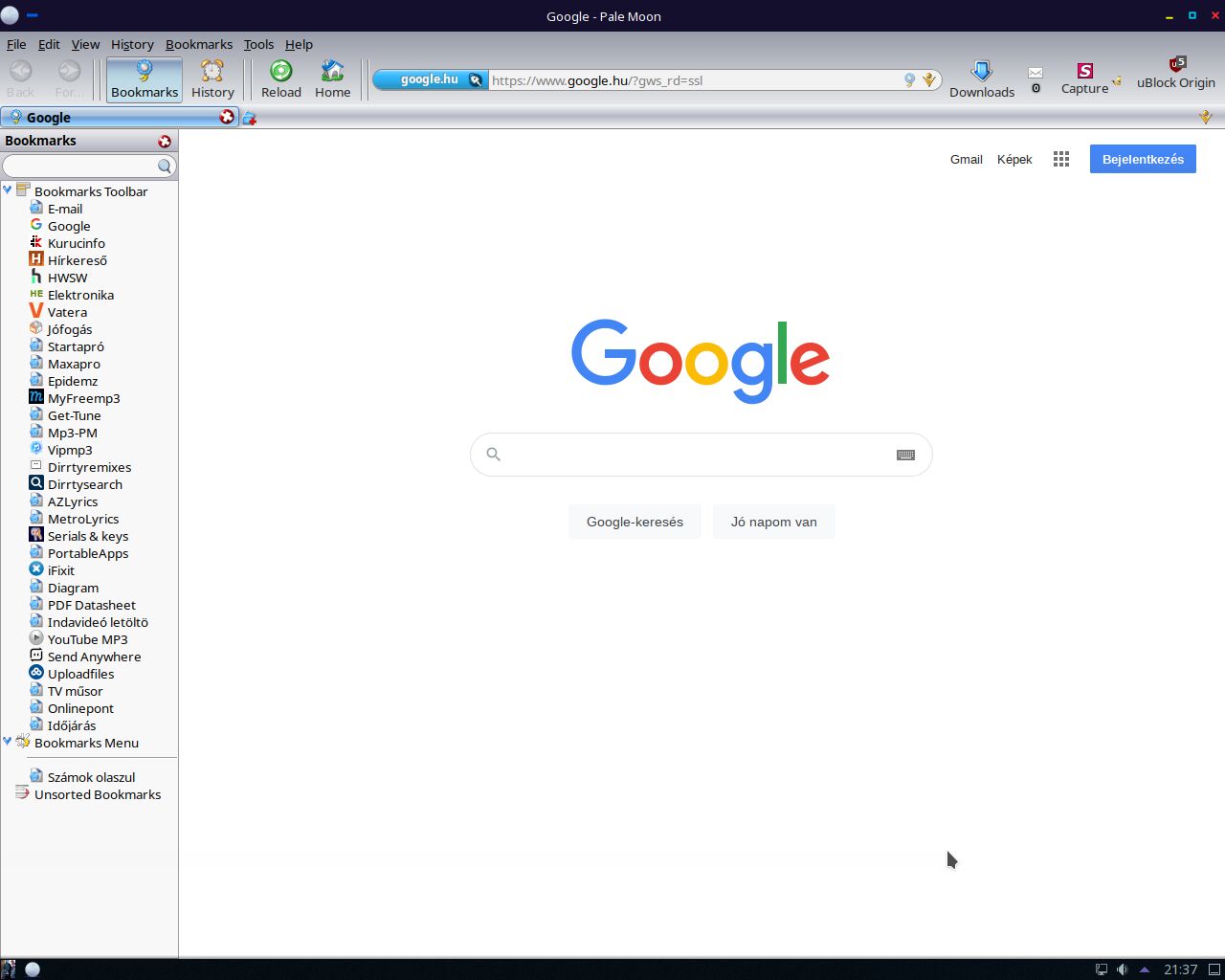Expand the system tray up arrow
The height and width of the screenshot is (980, 1225).
[1144, 969]
